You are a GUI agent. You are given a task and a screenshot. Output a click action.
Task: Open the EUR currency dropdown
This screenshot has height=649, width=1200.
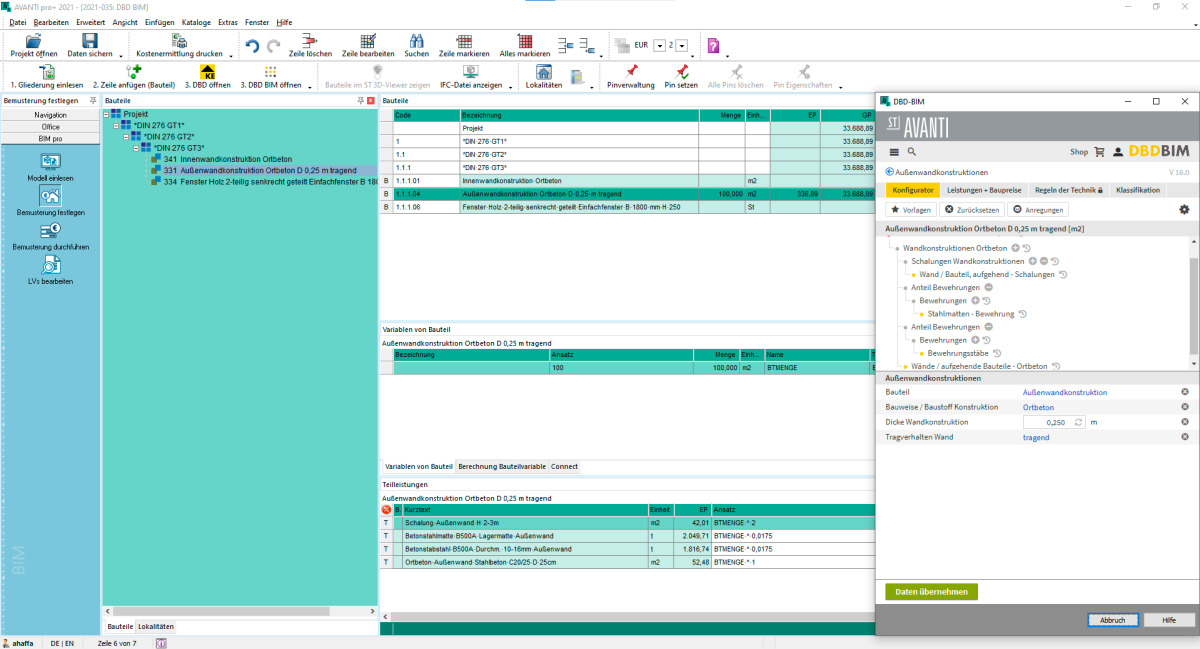coord(657,46)
